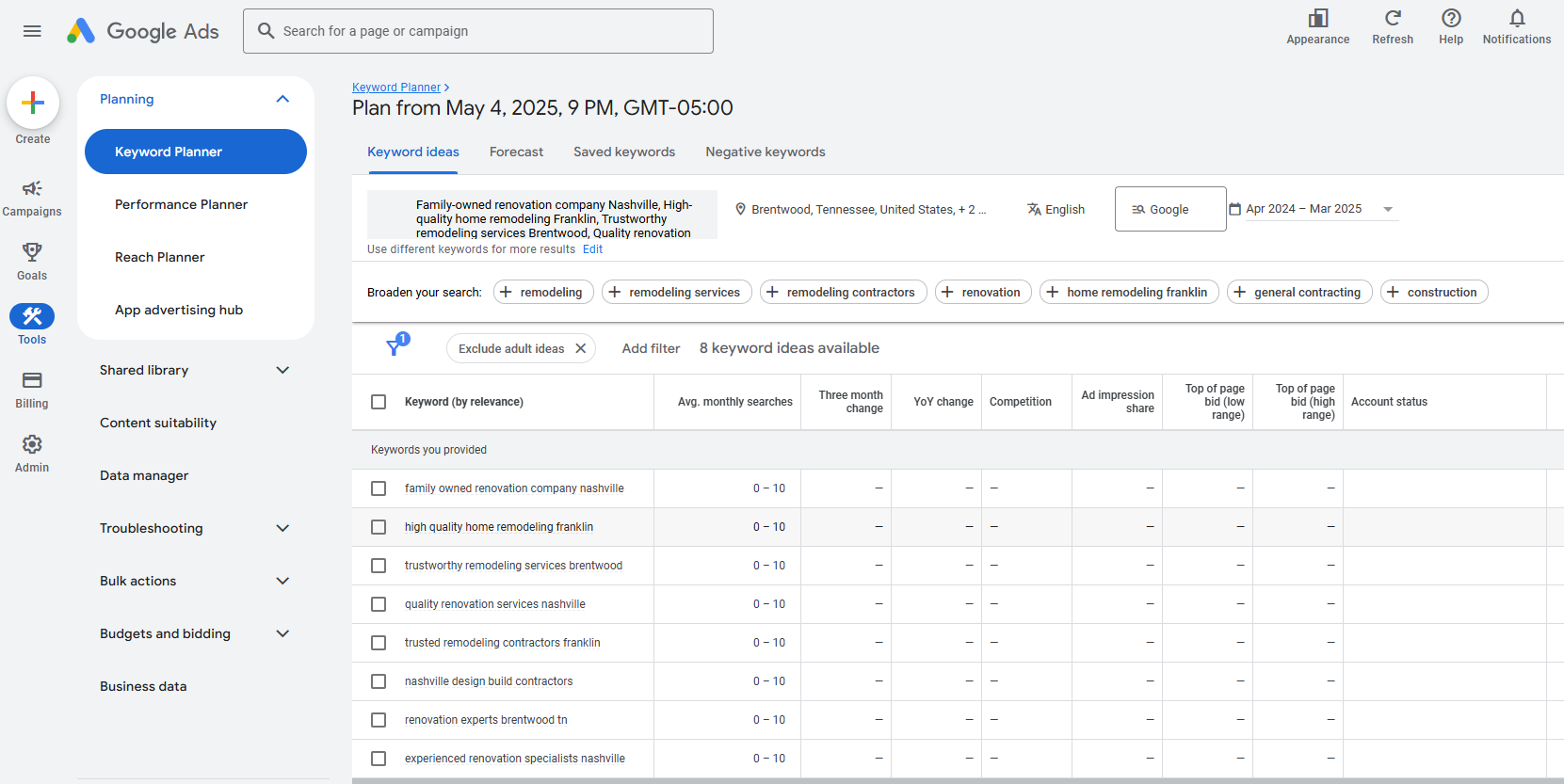Click the Create plus button
Screen dimensions: 1564x784
click(33, 103)
